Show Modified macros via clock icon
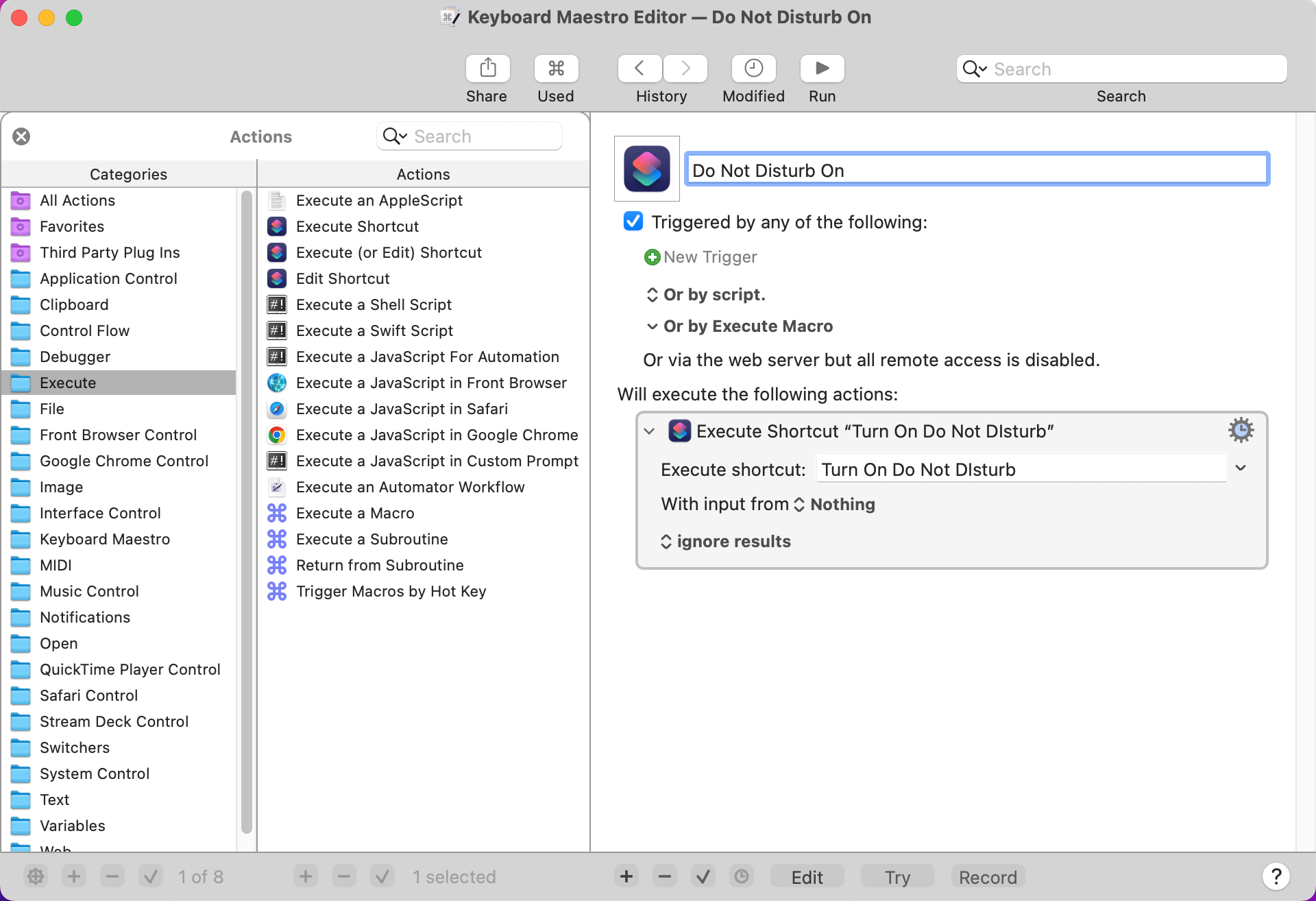1316x901 pixels. (754, 69)
